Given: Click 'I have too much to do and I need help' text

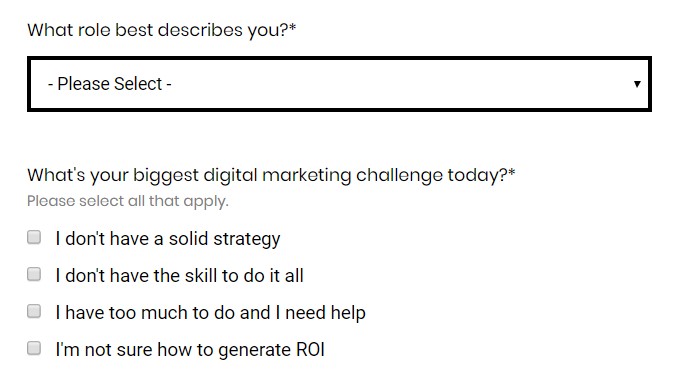Looking at the screenshot, I should coord(211,313).
